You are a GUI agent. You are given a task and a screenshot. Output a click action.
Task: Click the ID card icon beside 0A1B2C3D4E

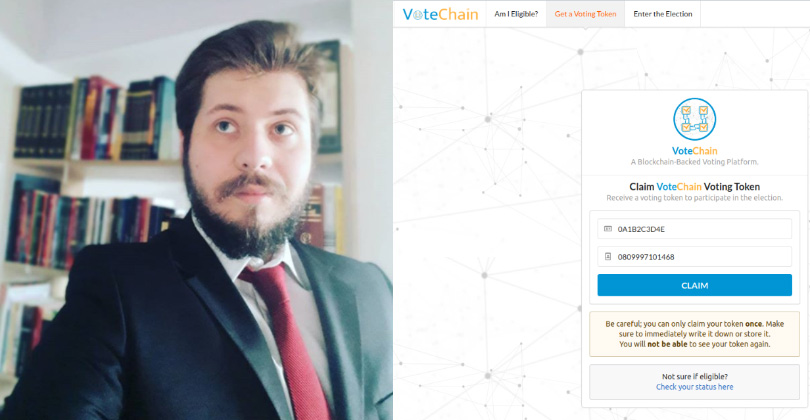coord(608,229)
